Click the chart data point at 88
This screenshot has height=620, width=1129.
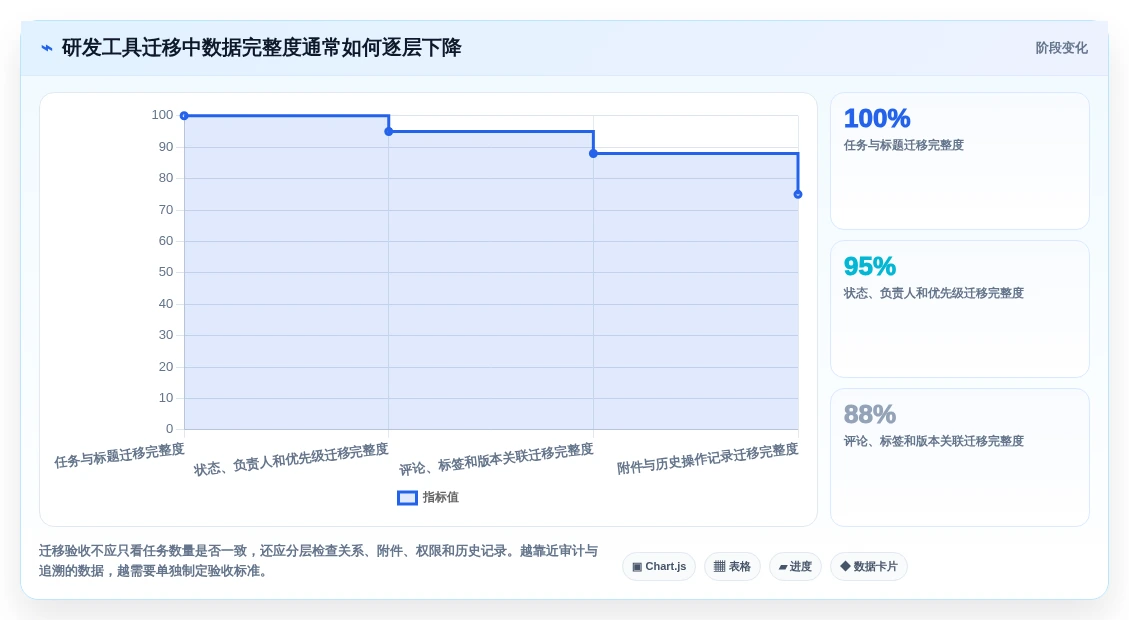pyautogui.click(x=593, y=153)
